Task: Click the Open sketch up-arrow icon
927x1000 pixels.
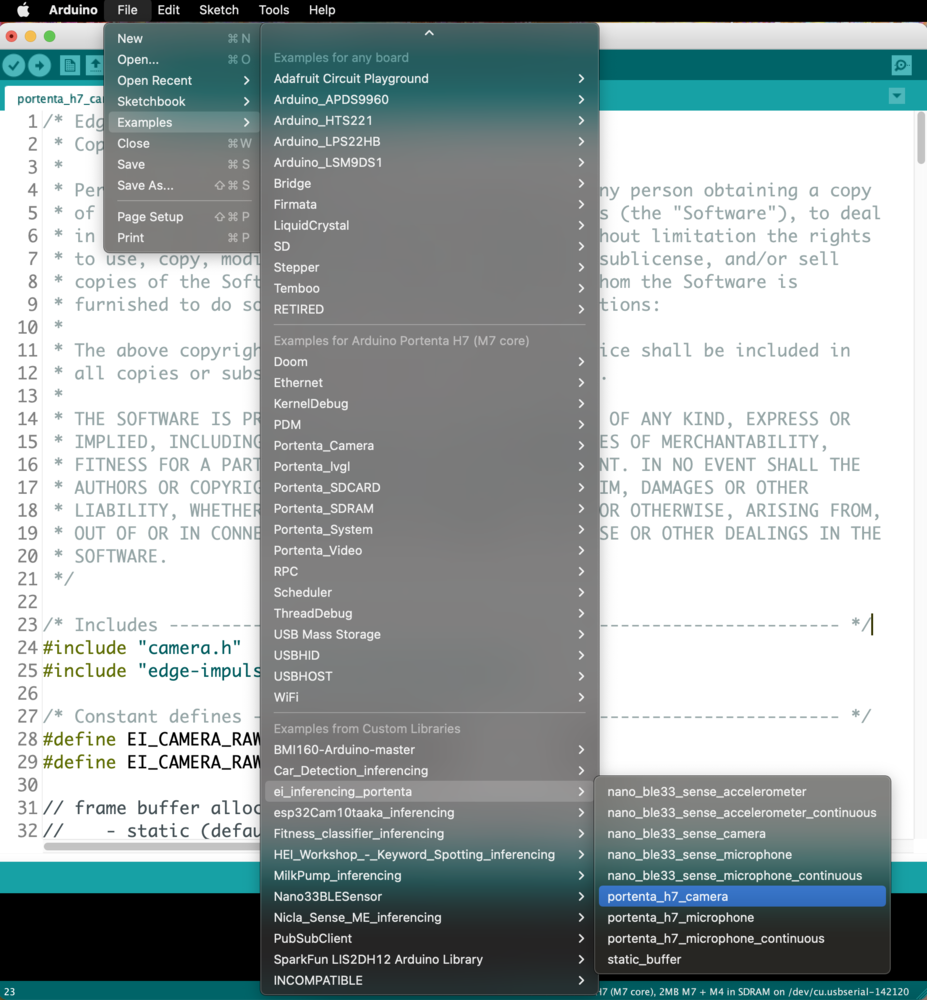Action: click(x=95, y=65)
